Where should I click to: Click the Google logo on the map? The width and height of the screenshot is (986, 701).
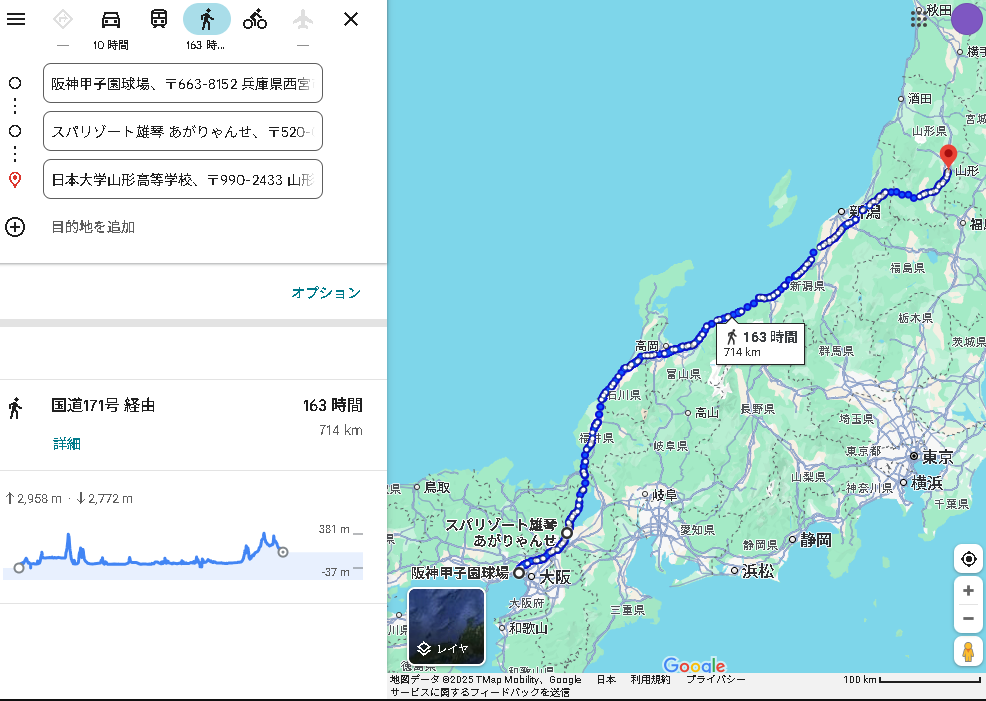(694, 665)
